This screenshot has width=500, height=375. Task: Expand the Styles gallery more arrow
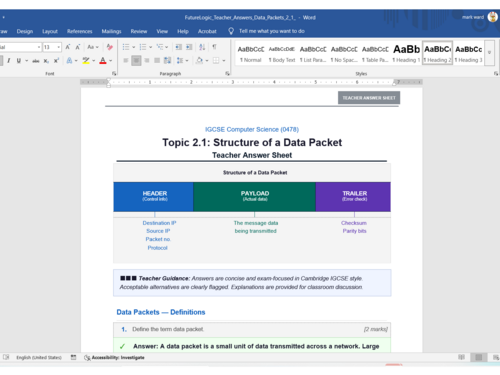(x=489, y=52)
